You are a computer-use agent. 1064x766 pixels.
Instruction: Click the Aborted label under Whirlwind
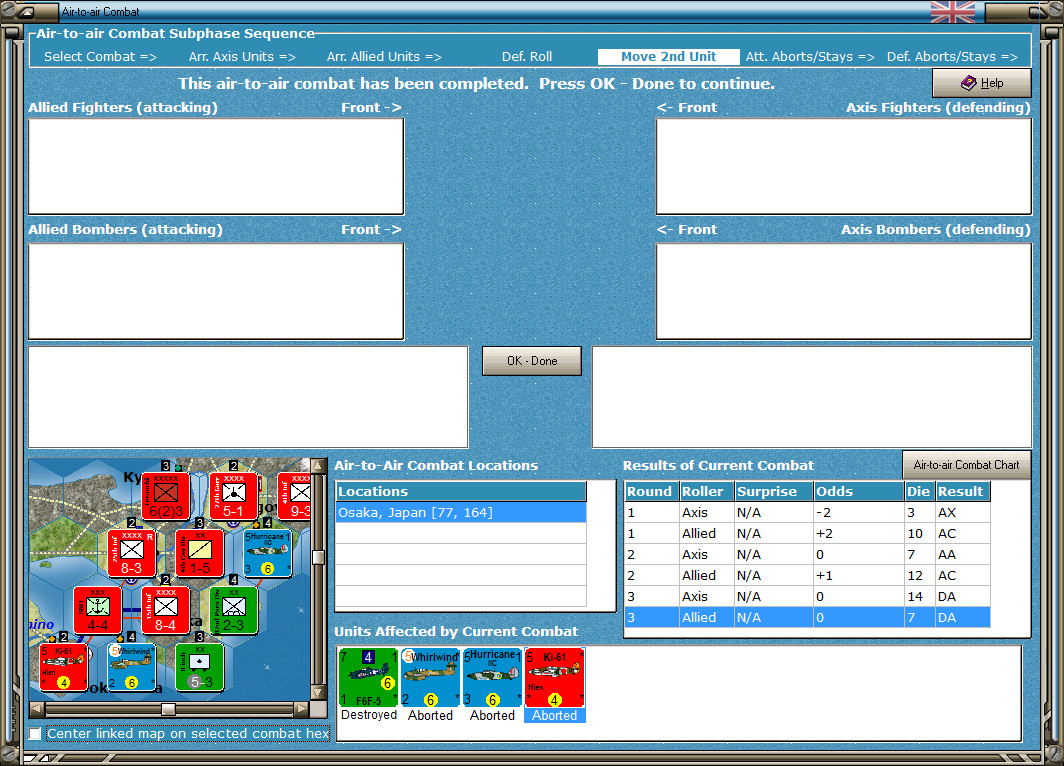[x=430, y=715]
